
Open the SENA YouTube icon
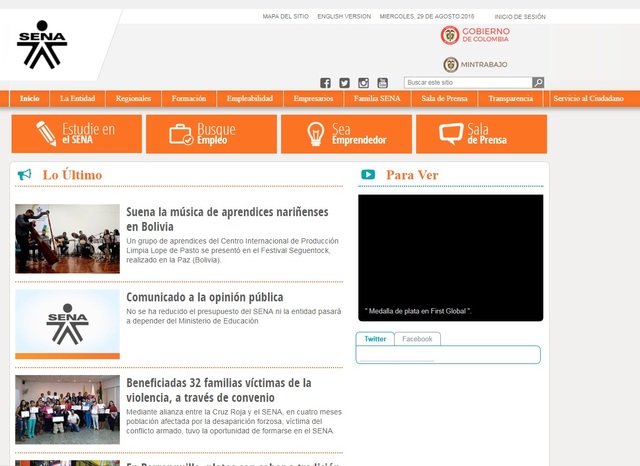click(382, 83)
